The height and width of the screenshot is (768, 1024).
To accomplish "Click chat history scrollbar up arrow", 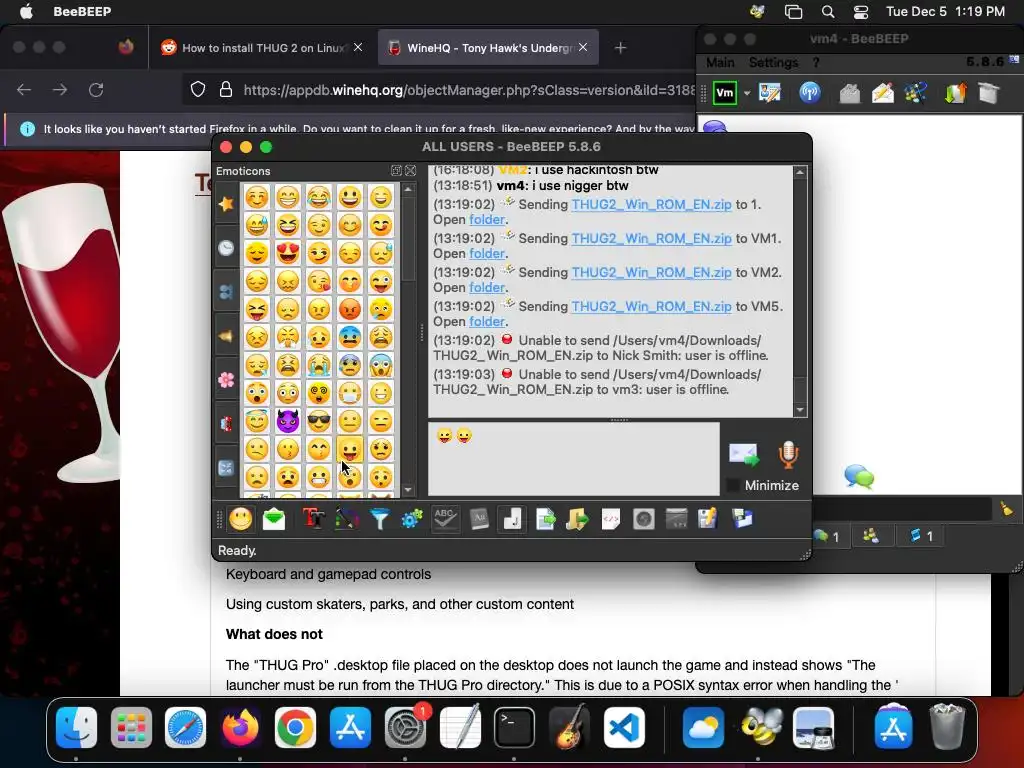I will (800, 172).
